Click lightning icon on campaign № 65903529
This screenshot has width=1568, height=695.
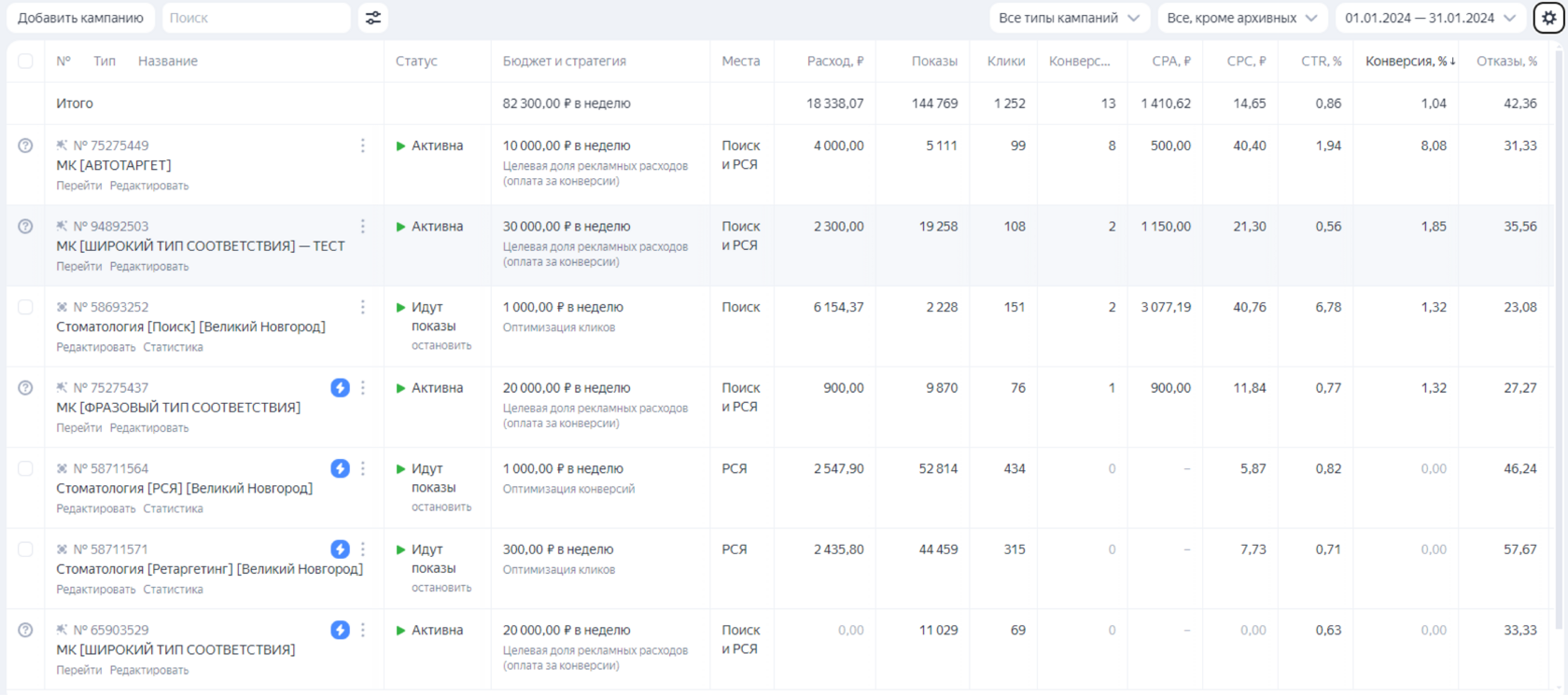pos(340,631)
